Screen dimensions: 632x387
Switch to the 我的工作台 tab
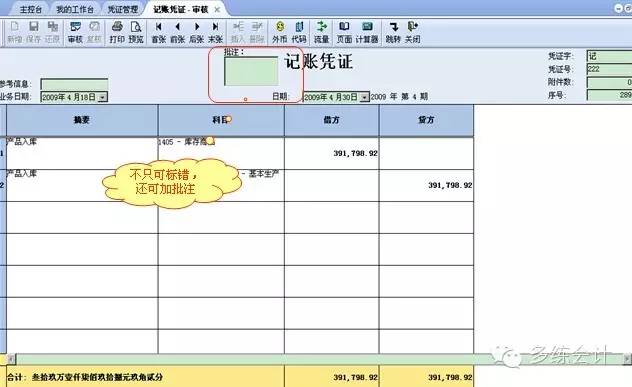click(x=75, y=9)
